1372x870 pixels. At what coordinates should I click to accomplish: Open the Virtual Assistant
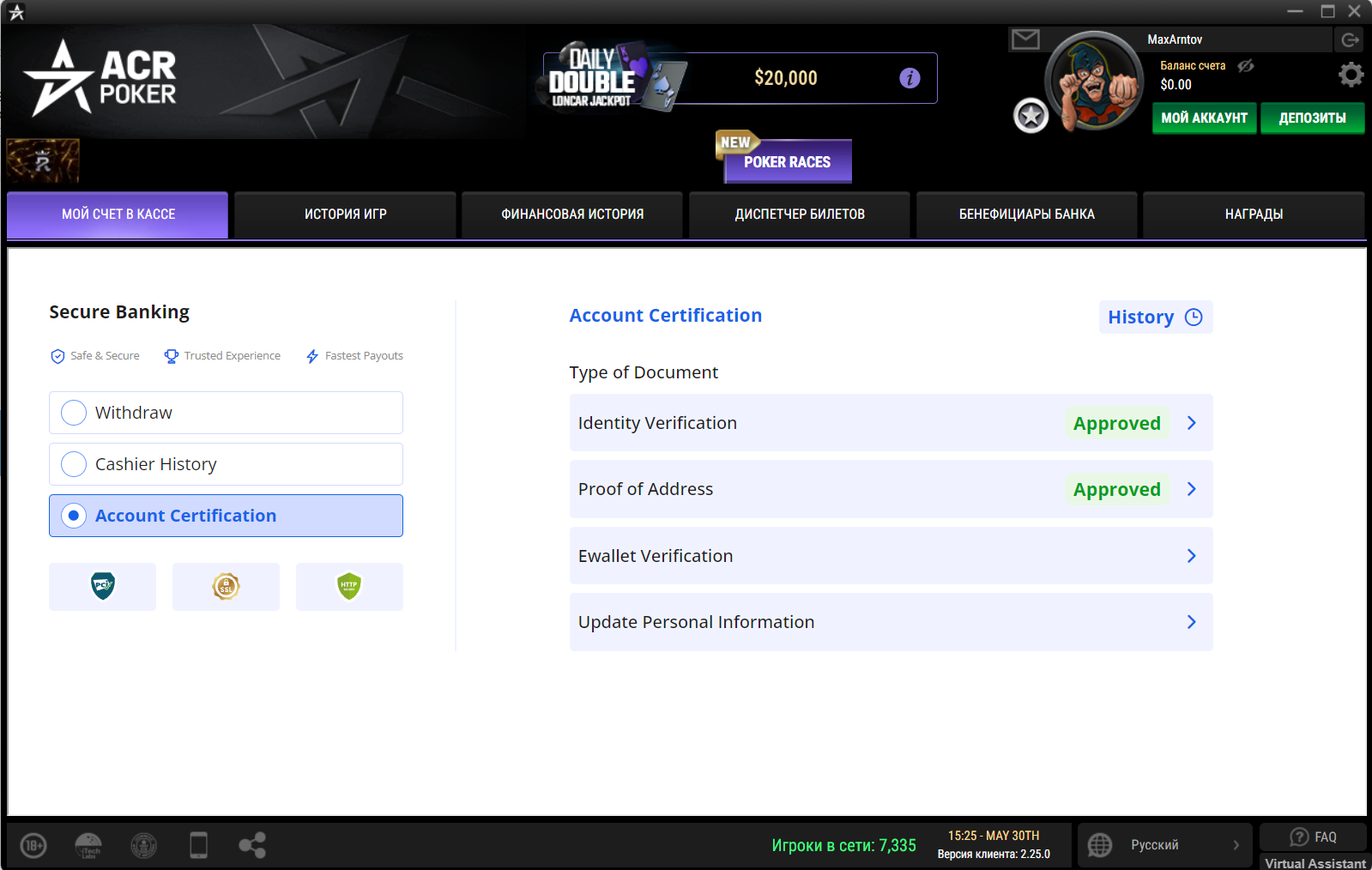click(1315, 862)
